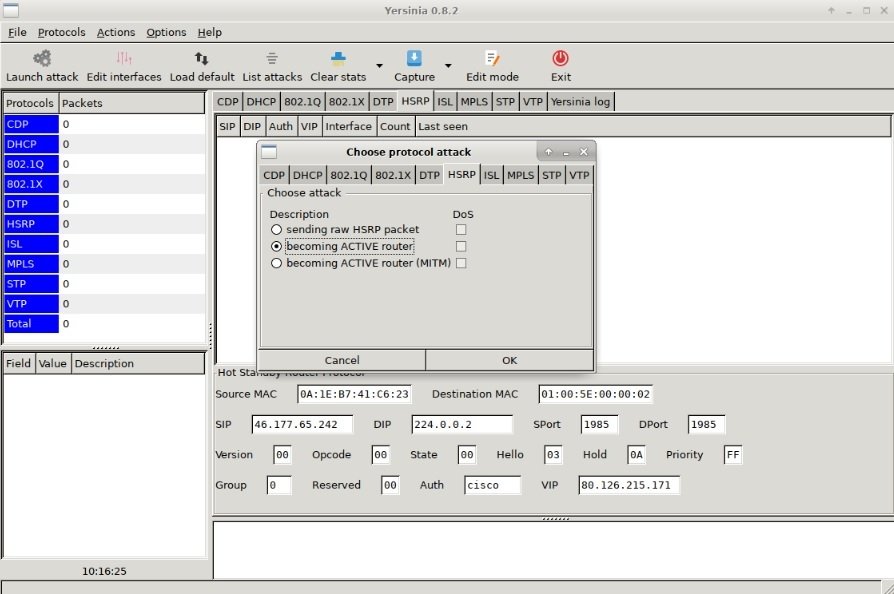Open the List attacks toolbar icon
This screenshot has height=594, width=894.
272,58
